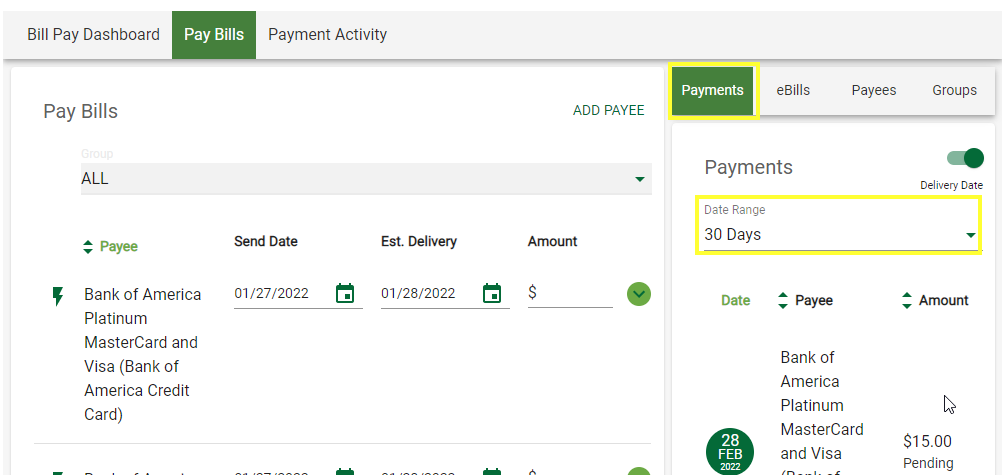Select the Pay Bills tab
Viewport: 1002px width, 475px height.
(x=214, y=35)
